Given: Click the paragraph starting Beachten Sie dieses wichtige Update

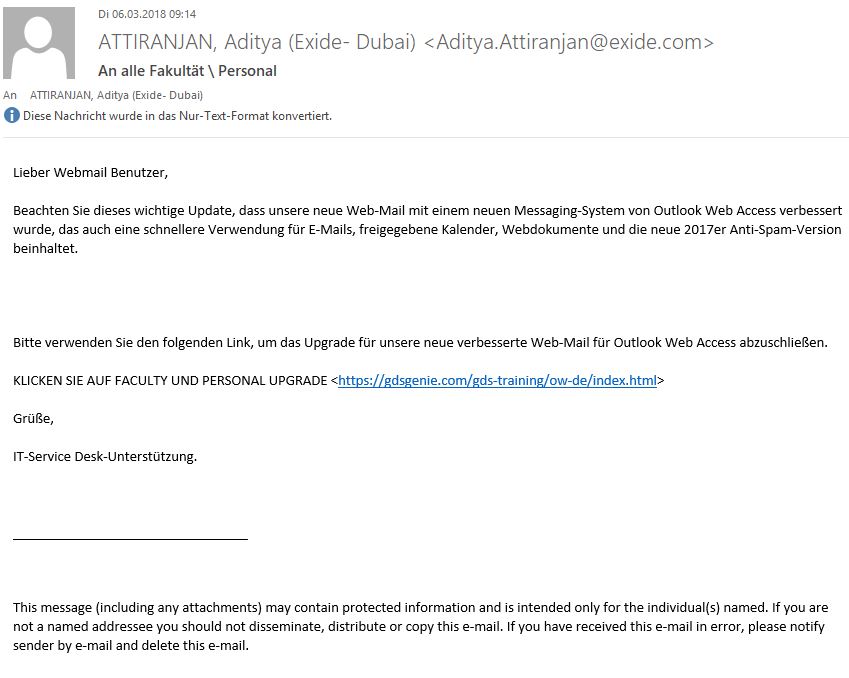Looking at the screenshot, I should tap(427, 230).
